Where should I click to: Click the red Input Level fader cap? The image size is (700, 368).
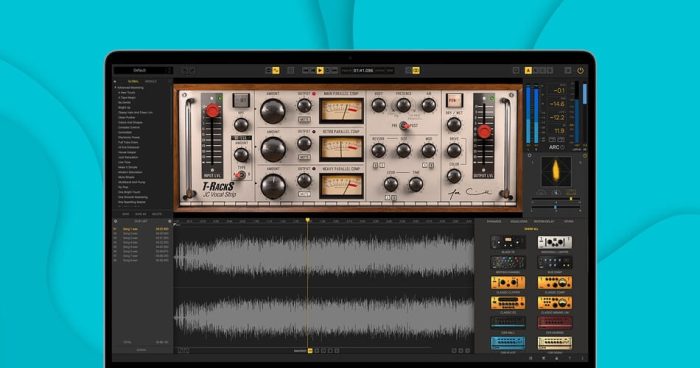click(x=212, y=111)
